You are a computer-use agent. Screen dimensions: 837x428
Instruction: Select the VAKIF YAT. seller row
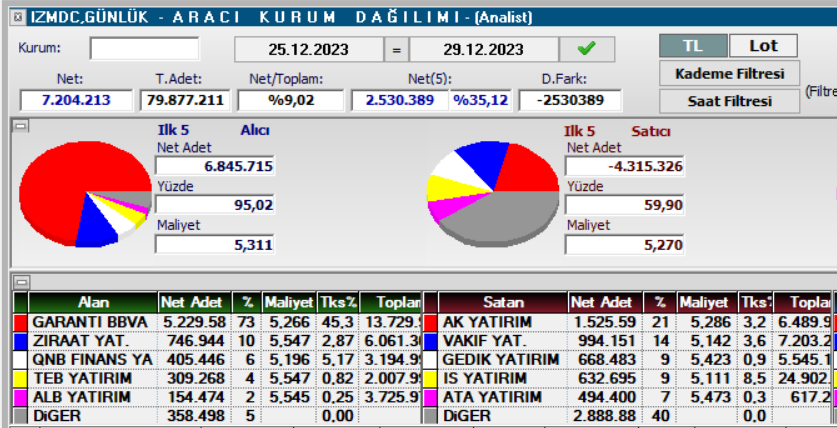click(x=628, y=341)
